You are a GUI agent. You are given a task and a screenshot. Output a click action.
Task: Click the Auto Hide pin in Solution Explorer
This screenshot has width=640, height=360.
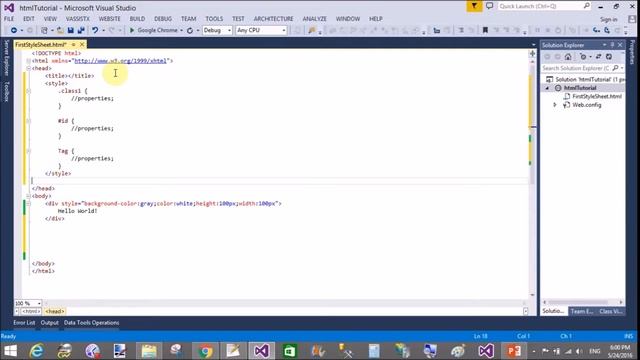tap(612, 45)
